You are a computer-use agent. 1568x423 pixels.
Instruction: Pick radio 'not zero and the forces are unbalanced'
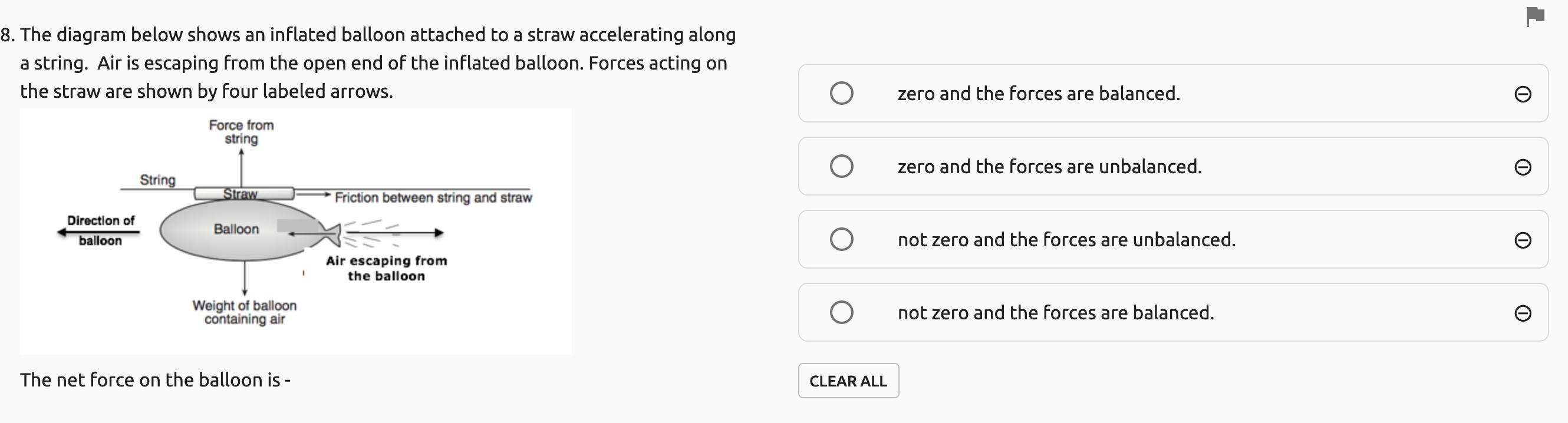841,239
